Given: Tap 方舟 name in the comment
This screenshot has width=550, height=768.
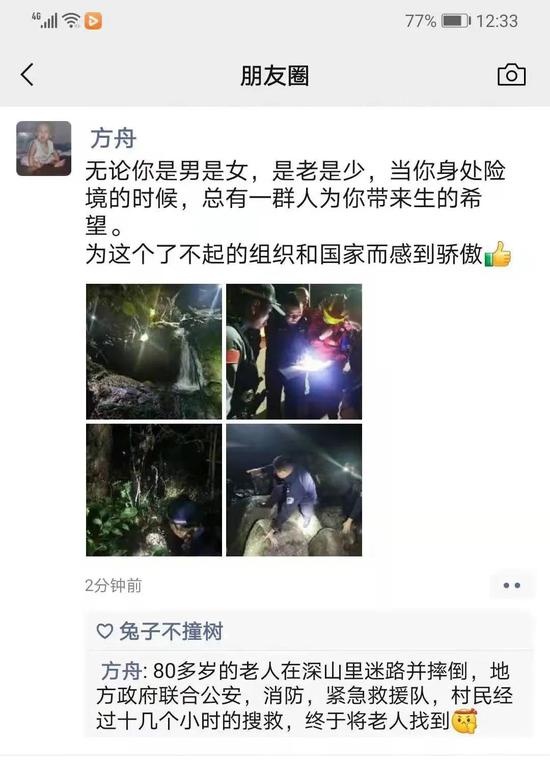Looking at the screenshot, I should (x=120, y=671).
